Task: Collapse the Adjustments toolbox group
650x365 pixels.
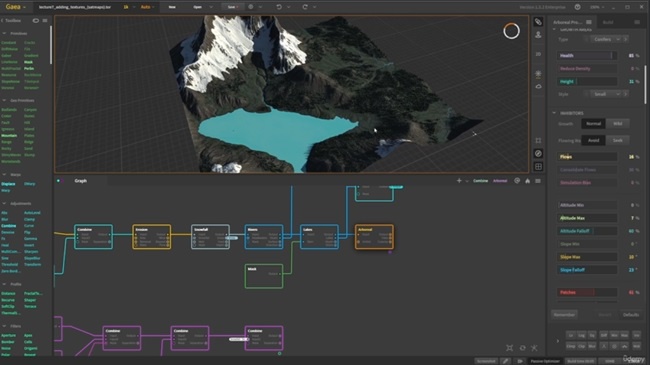Action: [4, 204]
